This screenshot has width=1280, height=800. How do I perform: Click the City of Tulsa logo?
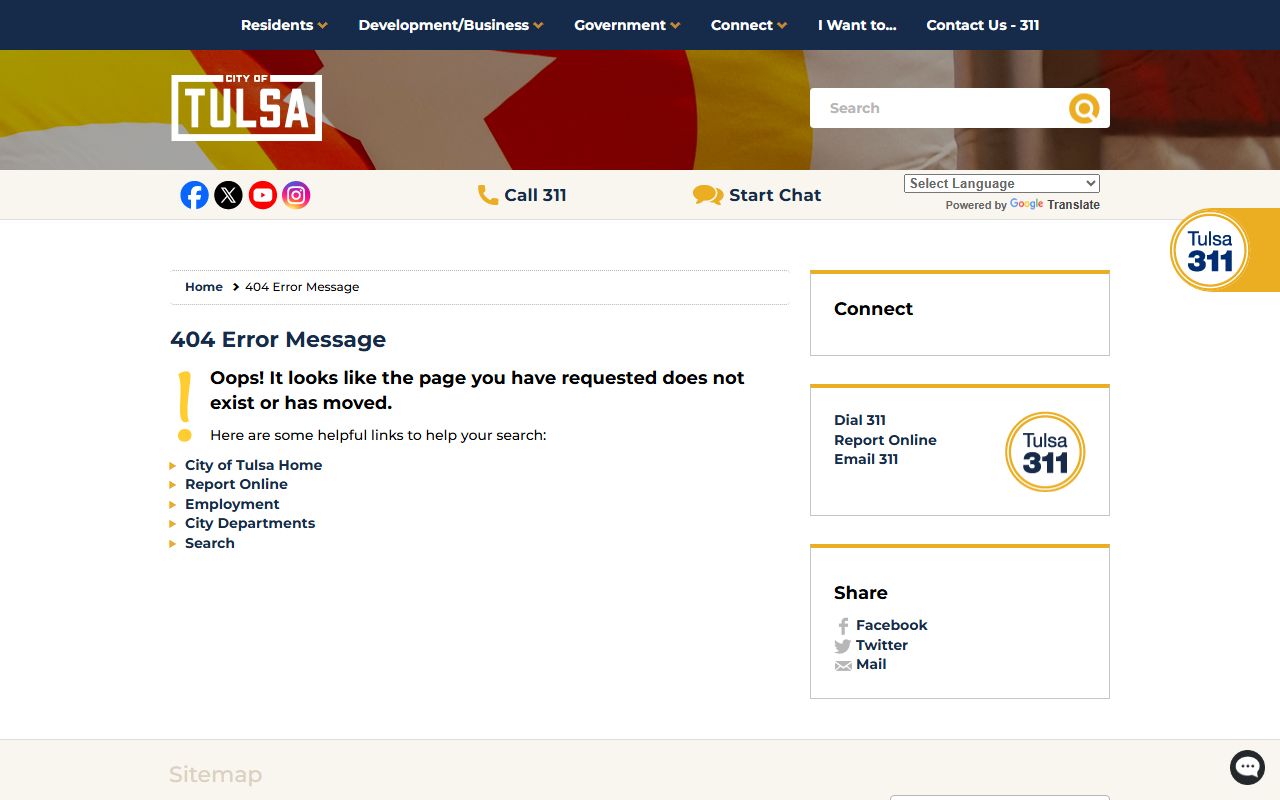tap(246, 108)
